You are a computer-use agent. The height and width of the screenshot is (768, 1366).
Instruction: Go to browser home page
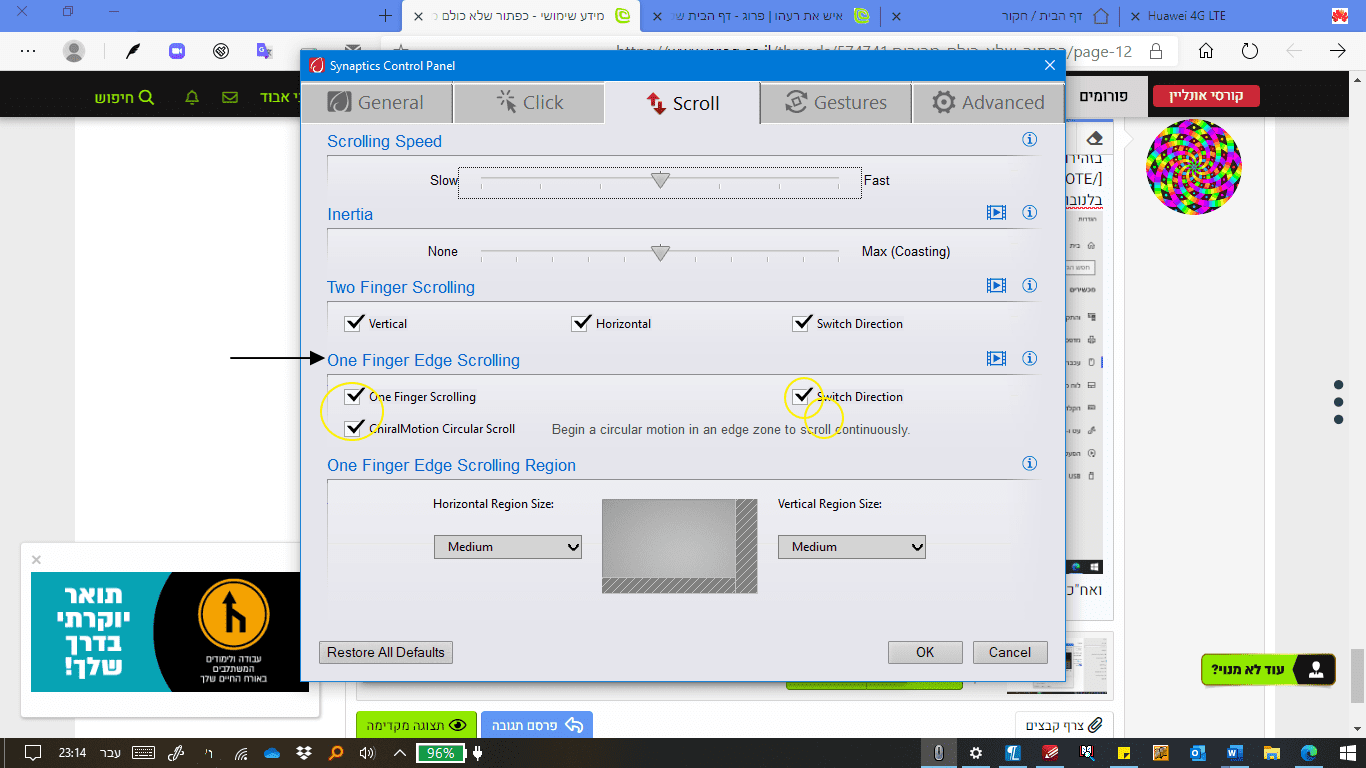point(1206,51)
